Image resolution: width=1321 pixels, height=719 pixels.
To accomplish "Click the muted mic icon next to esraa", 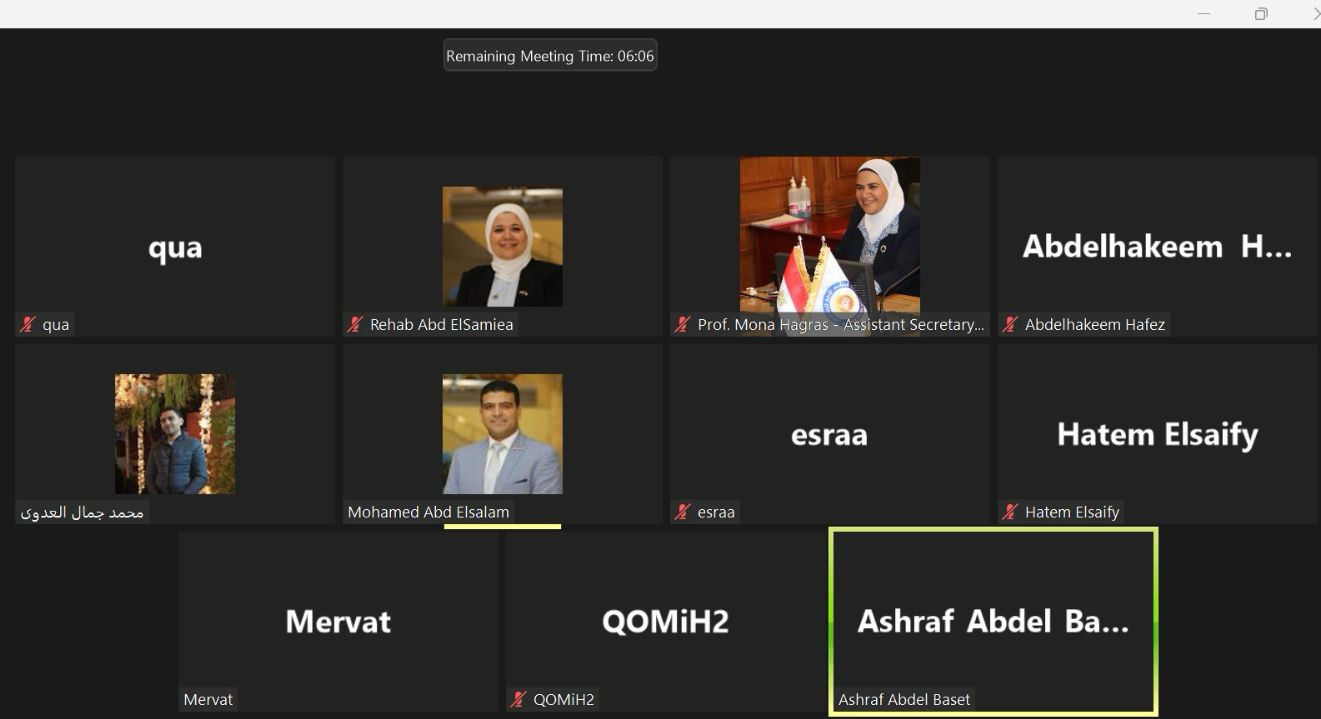I will point(683,512).
